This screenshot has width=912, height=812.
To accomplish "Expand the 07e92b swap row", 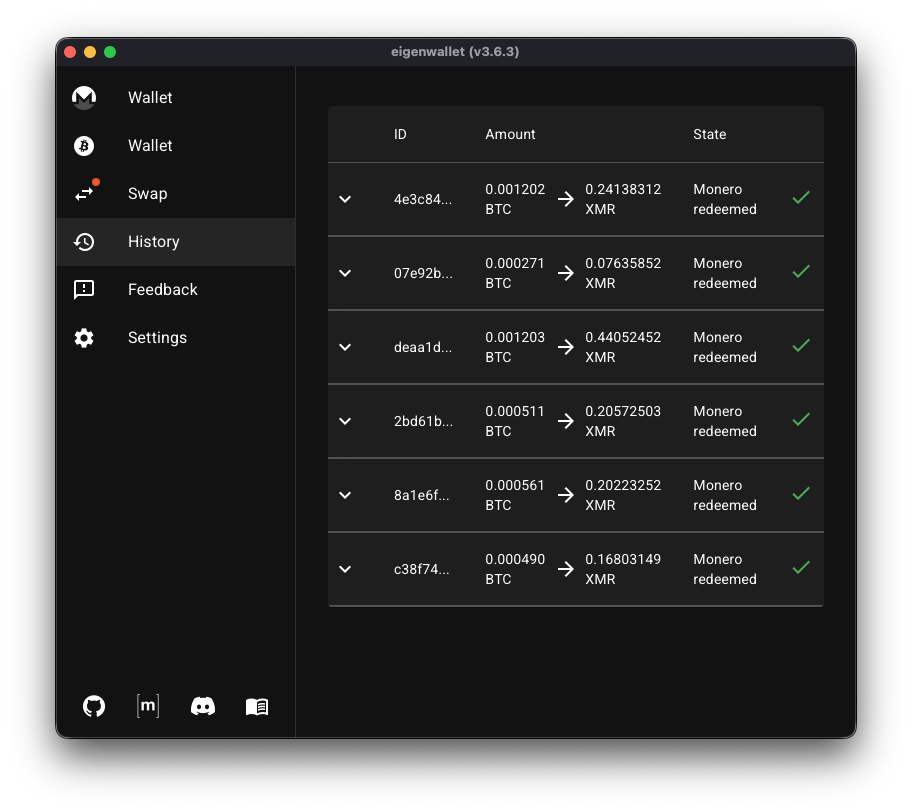I will 344,273.
